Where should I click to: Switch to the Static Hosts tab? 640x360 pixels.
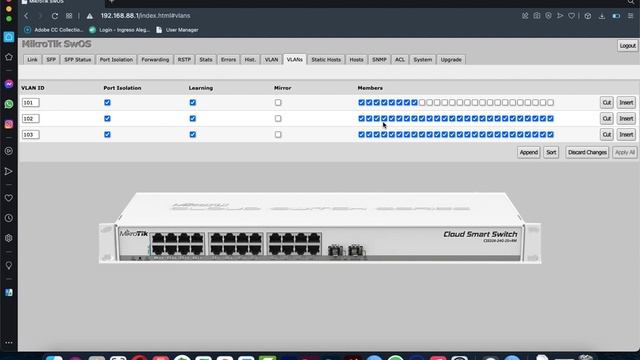(326, 60)
